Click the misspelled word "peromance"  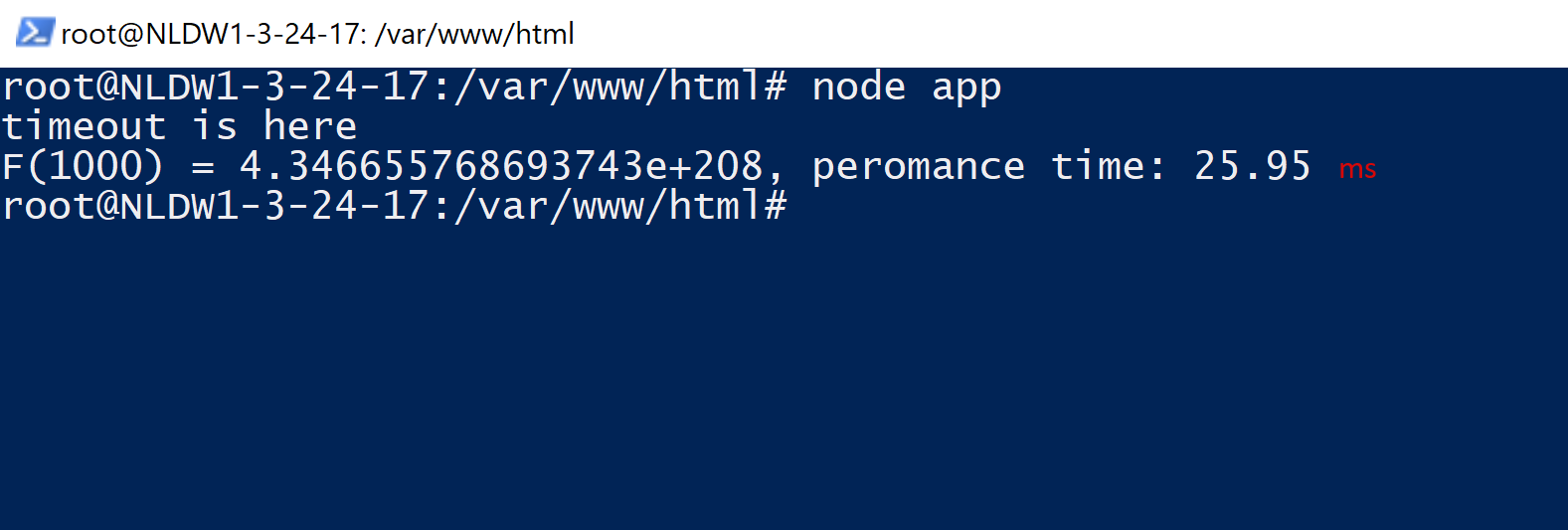click(x=919, y=167)
